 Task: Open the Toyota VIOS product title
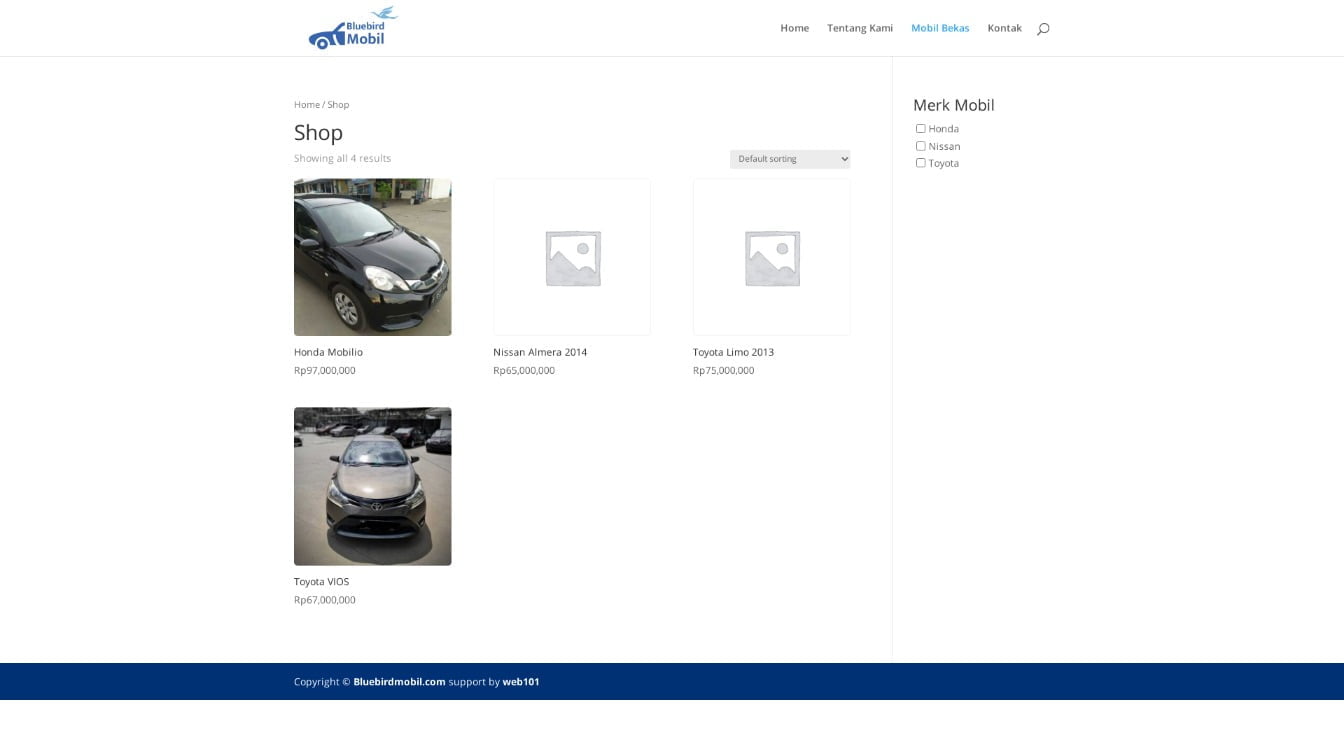pyautogui.click(x=321, y=581)
